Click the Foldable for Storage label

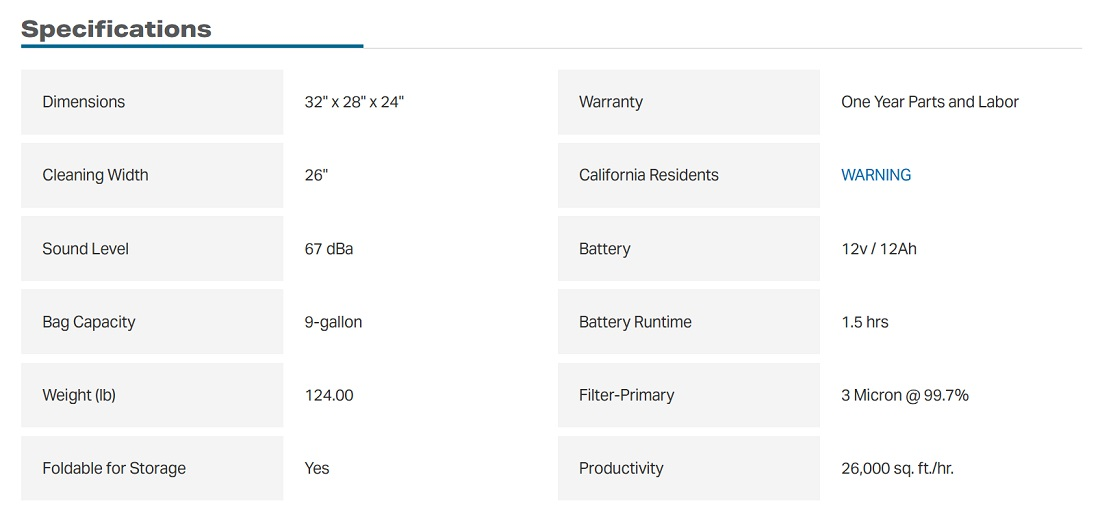point(114,468)
